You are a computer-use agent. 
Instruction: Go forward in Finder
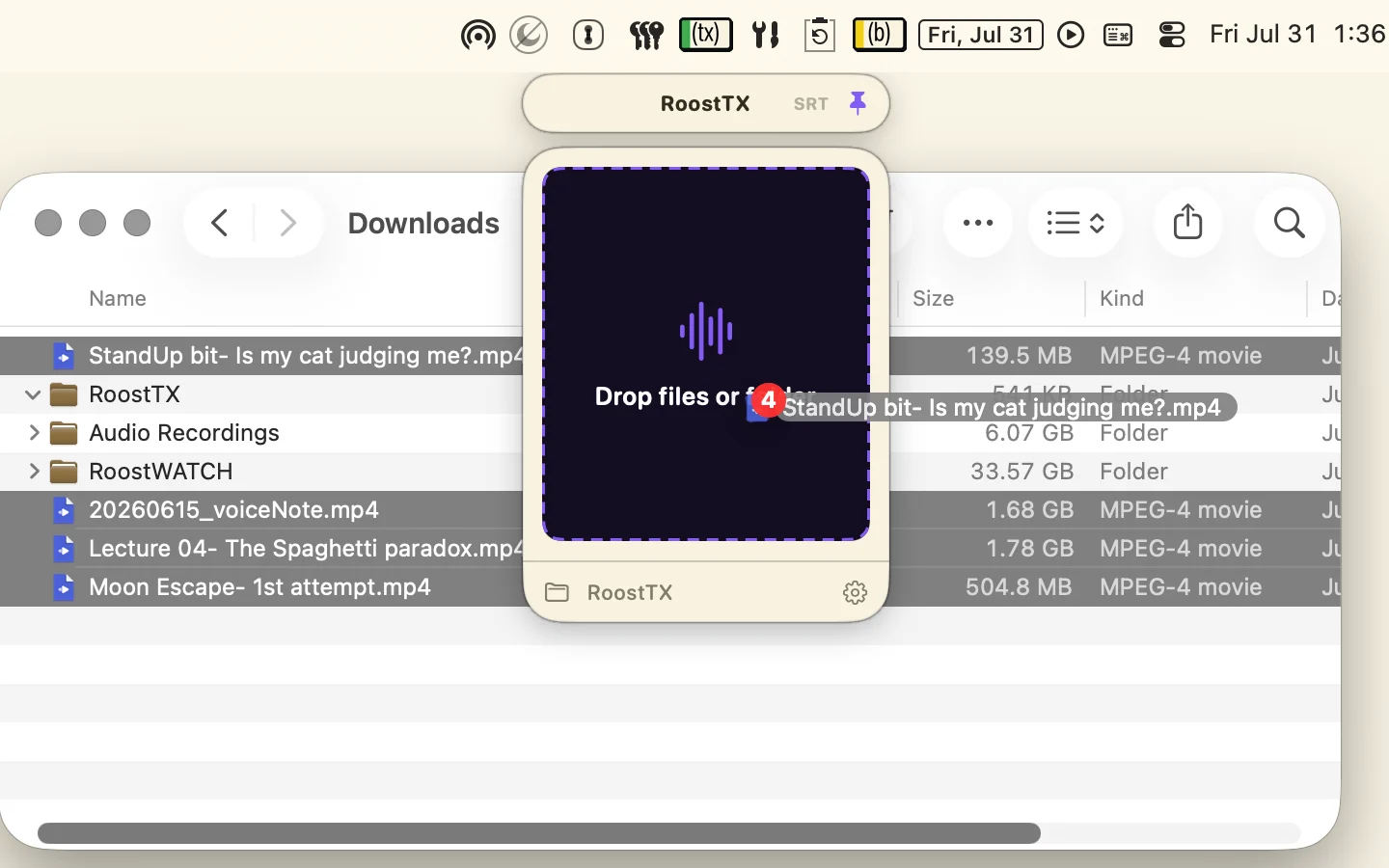(287, 223)
